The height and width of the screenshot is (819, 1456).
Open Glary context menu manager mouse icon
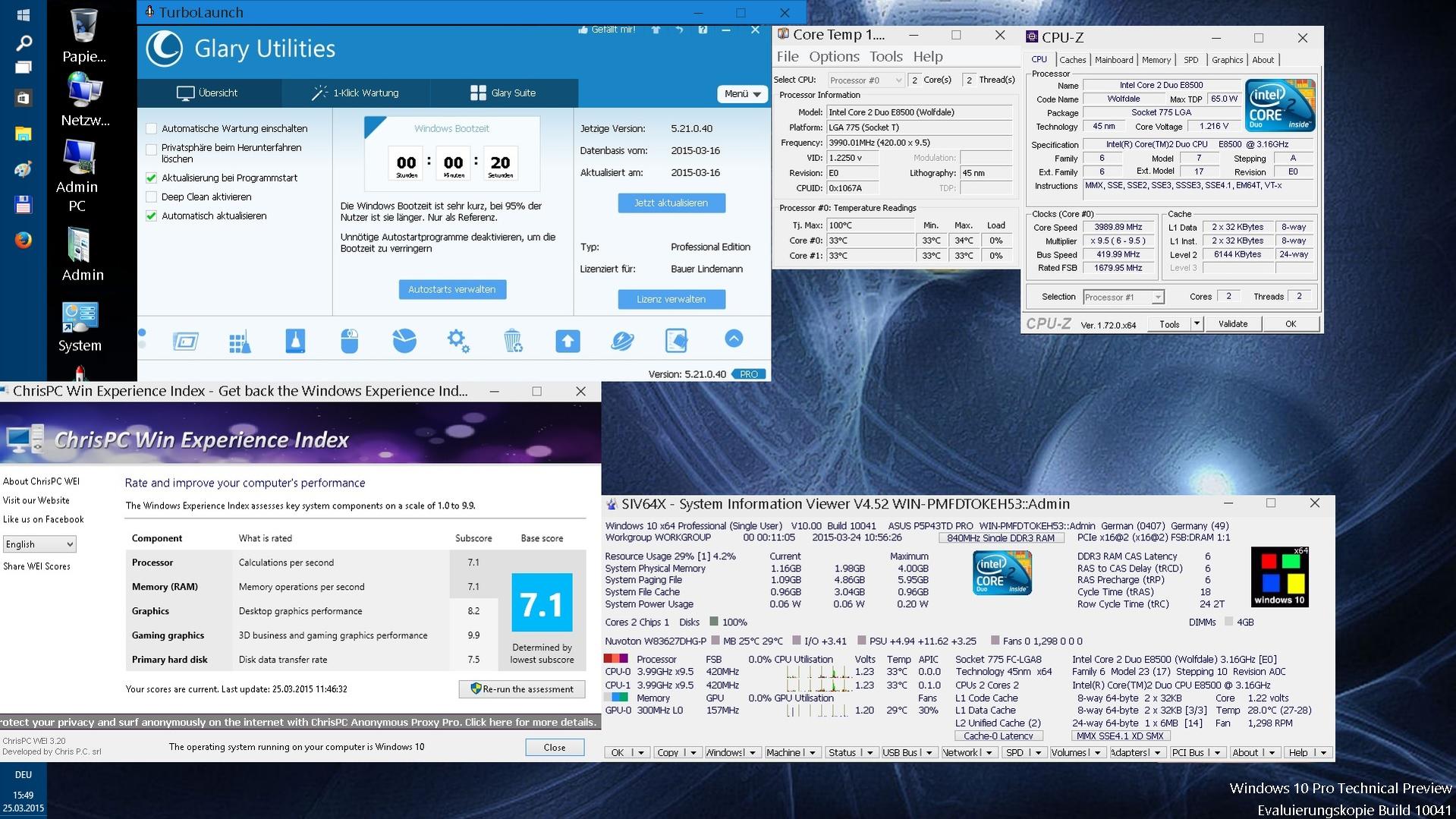pos(349,341)
